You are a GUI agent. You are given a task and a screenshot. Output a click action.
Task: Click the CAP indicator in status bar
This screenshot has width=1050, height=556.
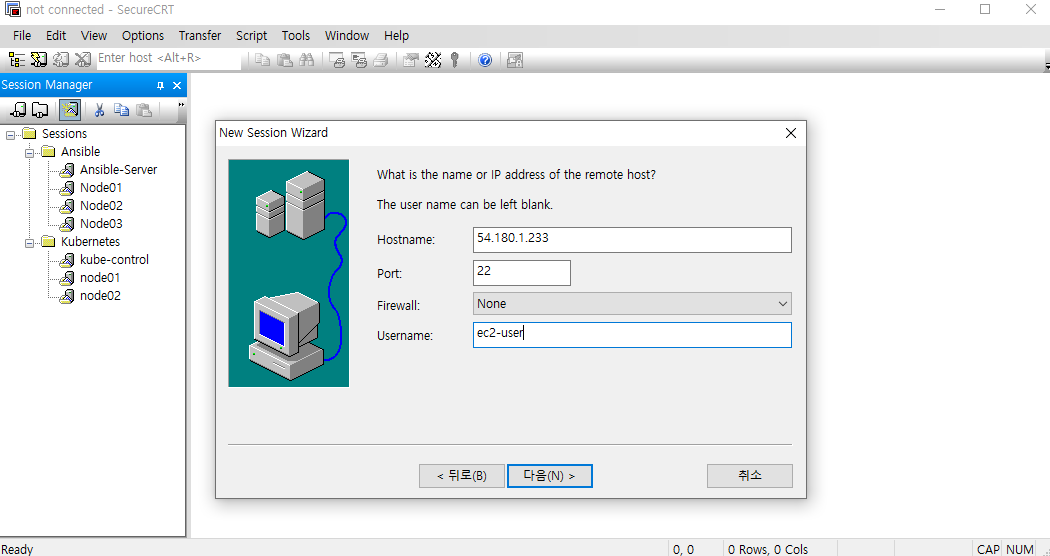coord(988,549)
